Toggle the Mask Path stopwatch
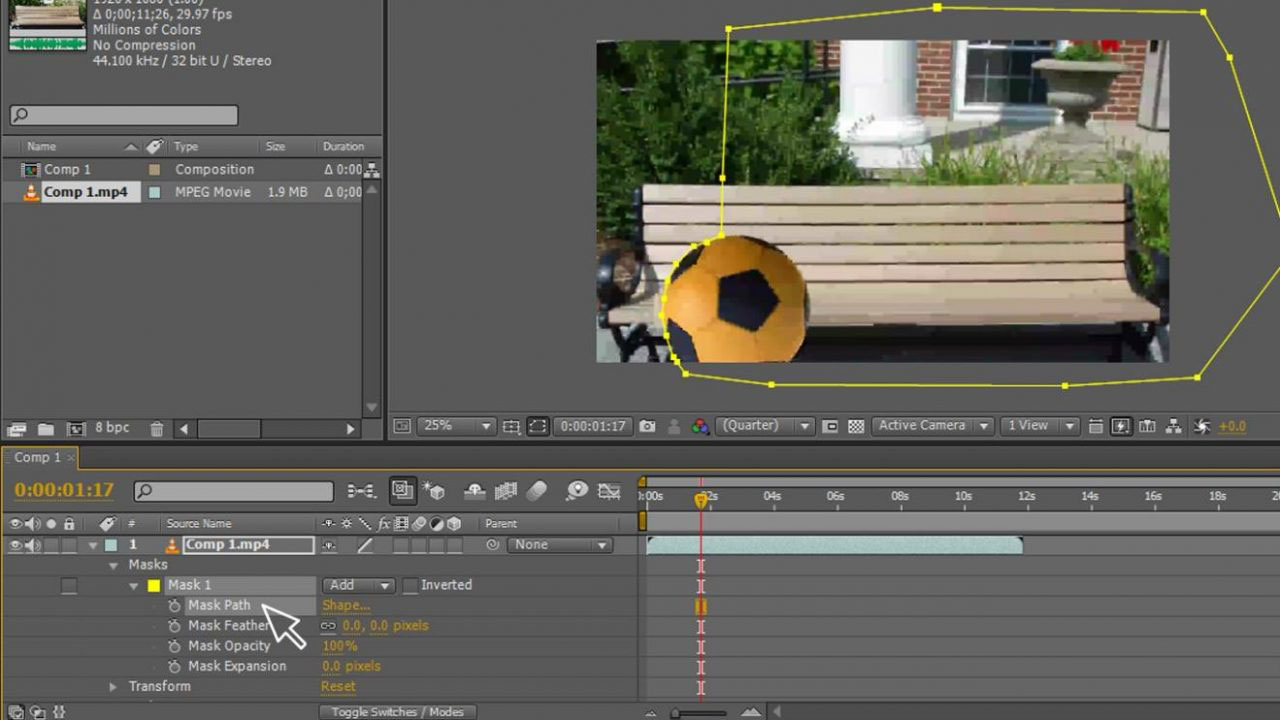This screenshot has height=720, width=1280. click(x=174, y=605)
